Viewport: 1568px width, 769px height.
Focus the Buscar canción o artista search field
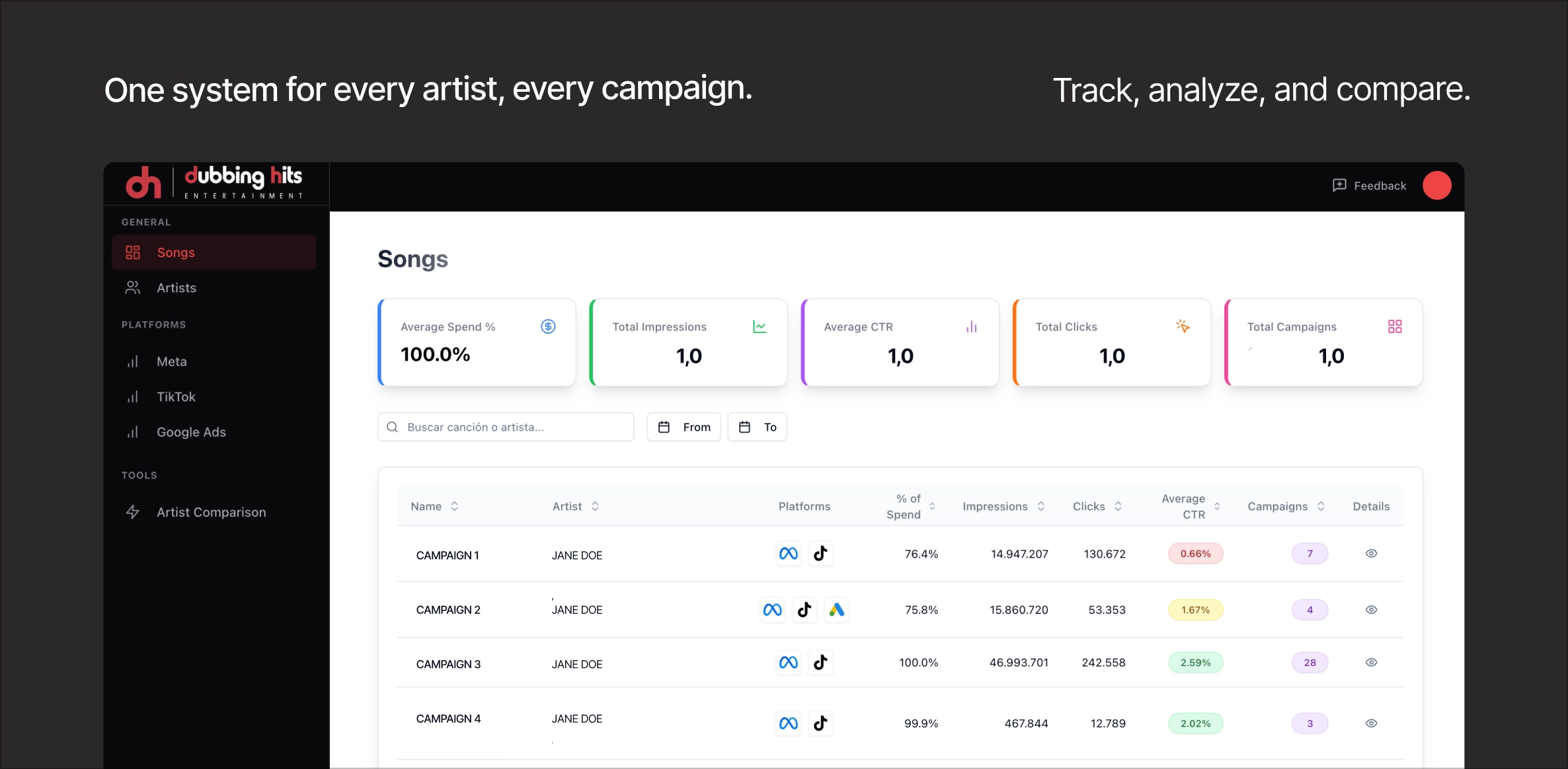click(x=506, y=427)
